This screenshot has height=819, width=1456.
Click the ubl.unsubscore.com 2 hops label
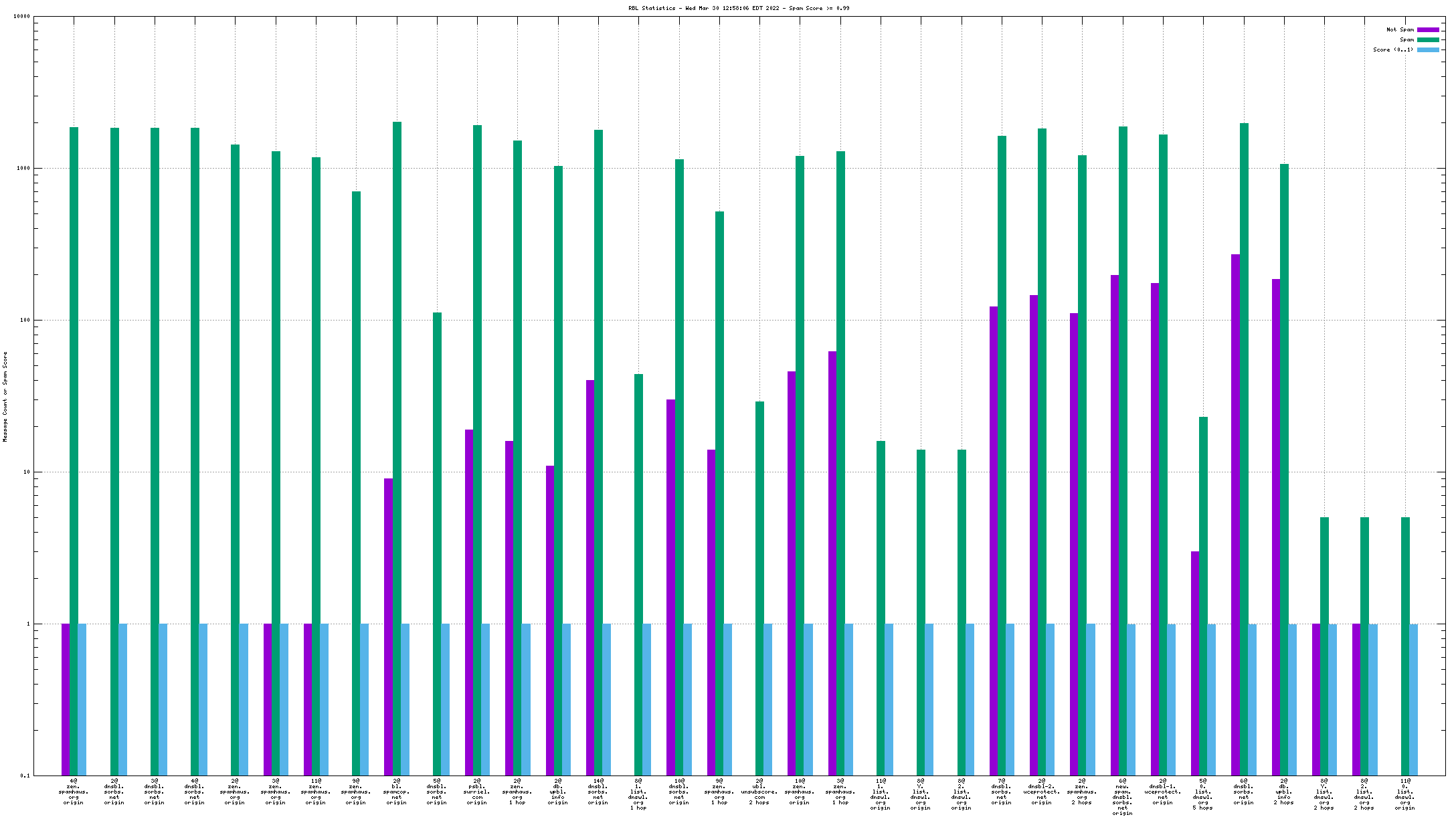point(759,792)
